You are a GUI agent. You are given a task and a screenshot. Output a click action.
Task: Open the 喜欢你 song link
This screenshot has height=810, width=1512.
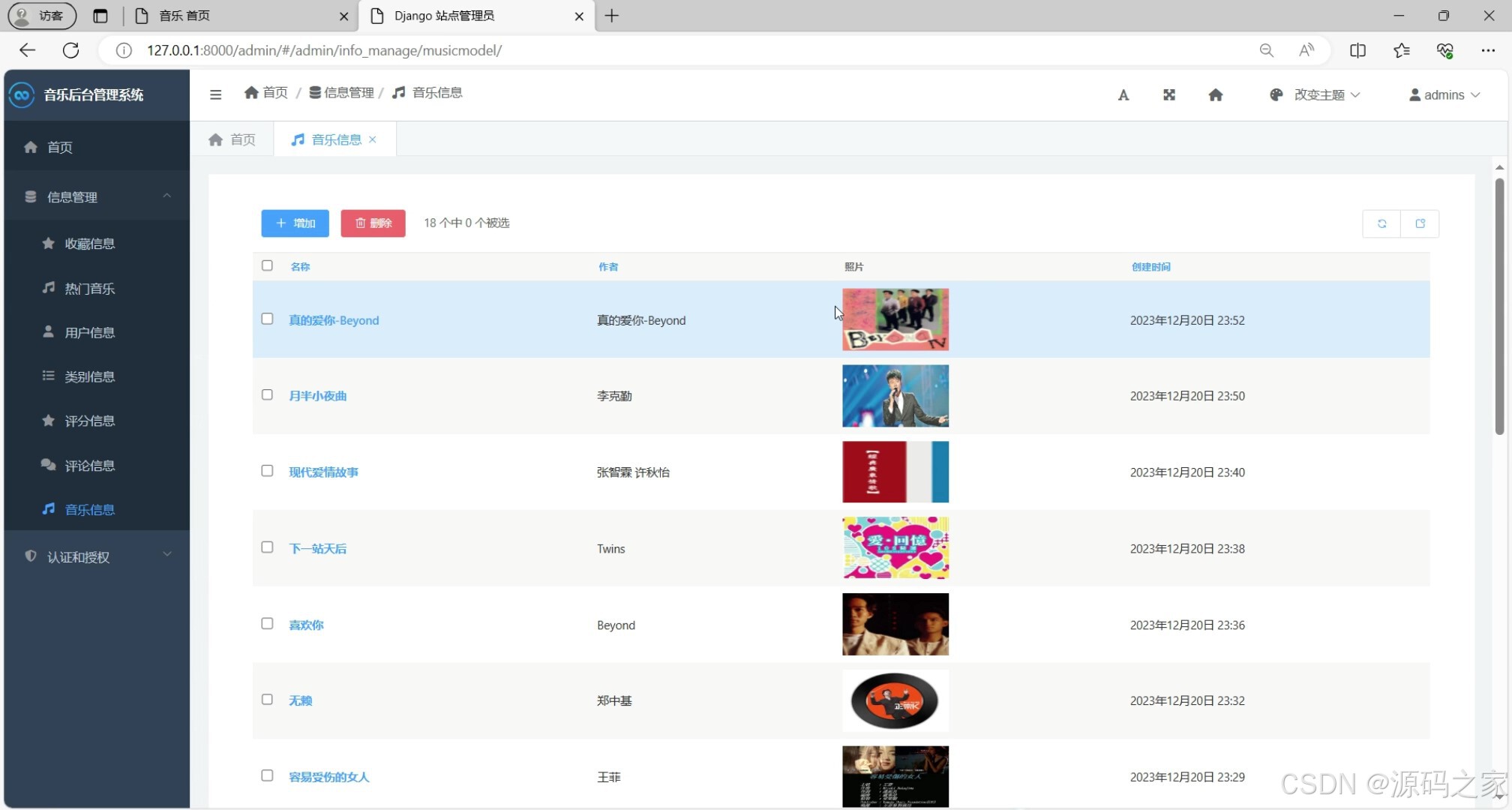pyautogui.click(x=306, y=625)
